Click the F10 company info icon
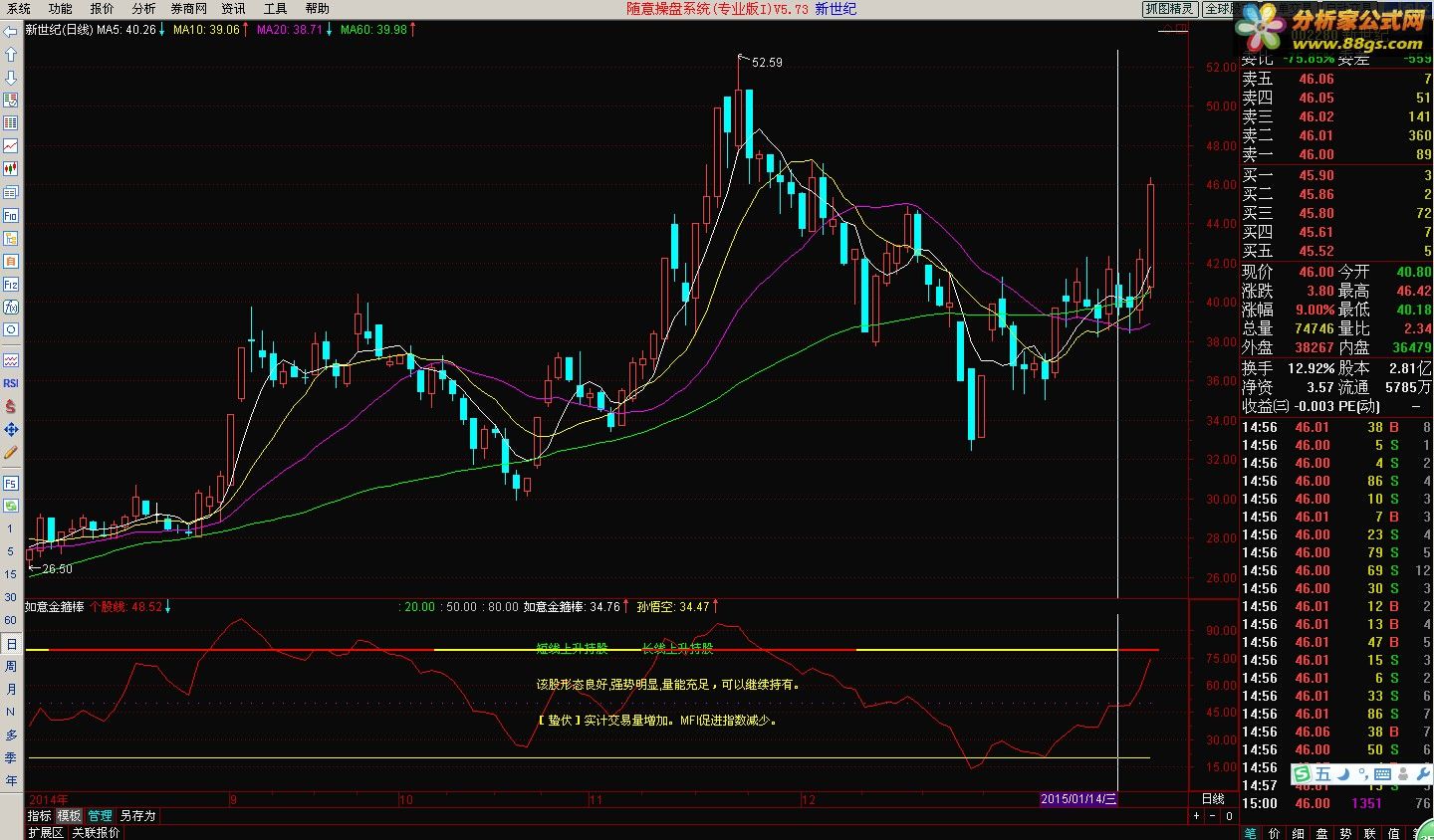 point(11,215)
